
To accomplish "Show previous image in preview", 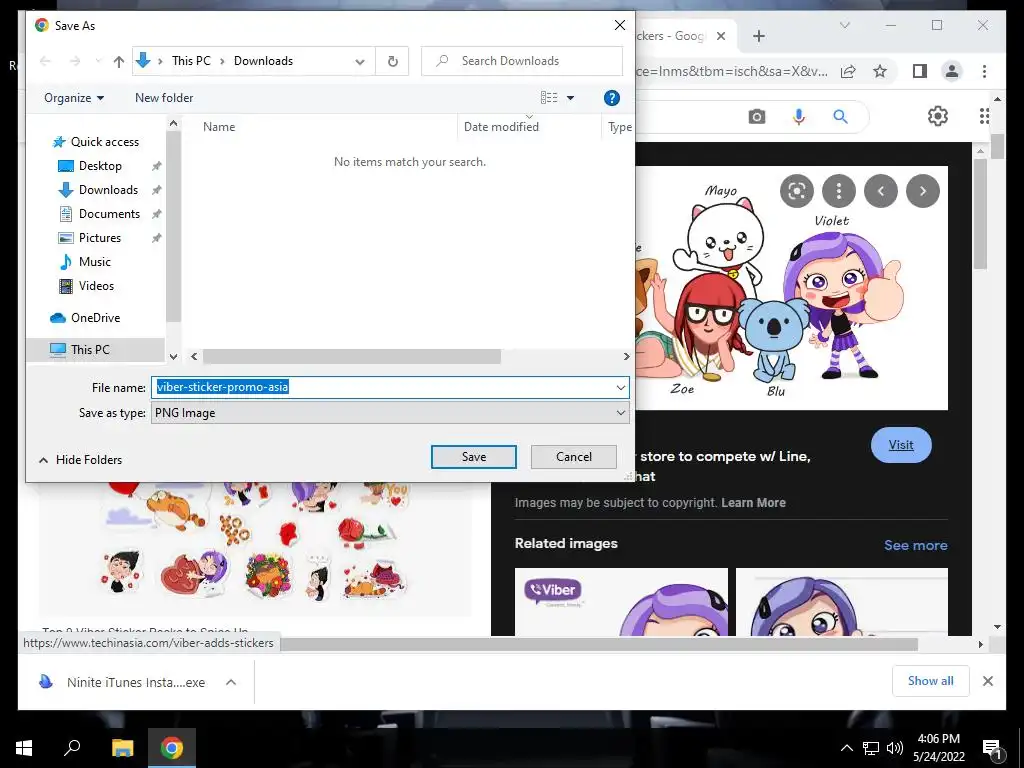I will [880, 191].
